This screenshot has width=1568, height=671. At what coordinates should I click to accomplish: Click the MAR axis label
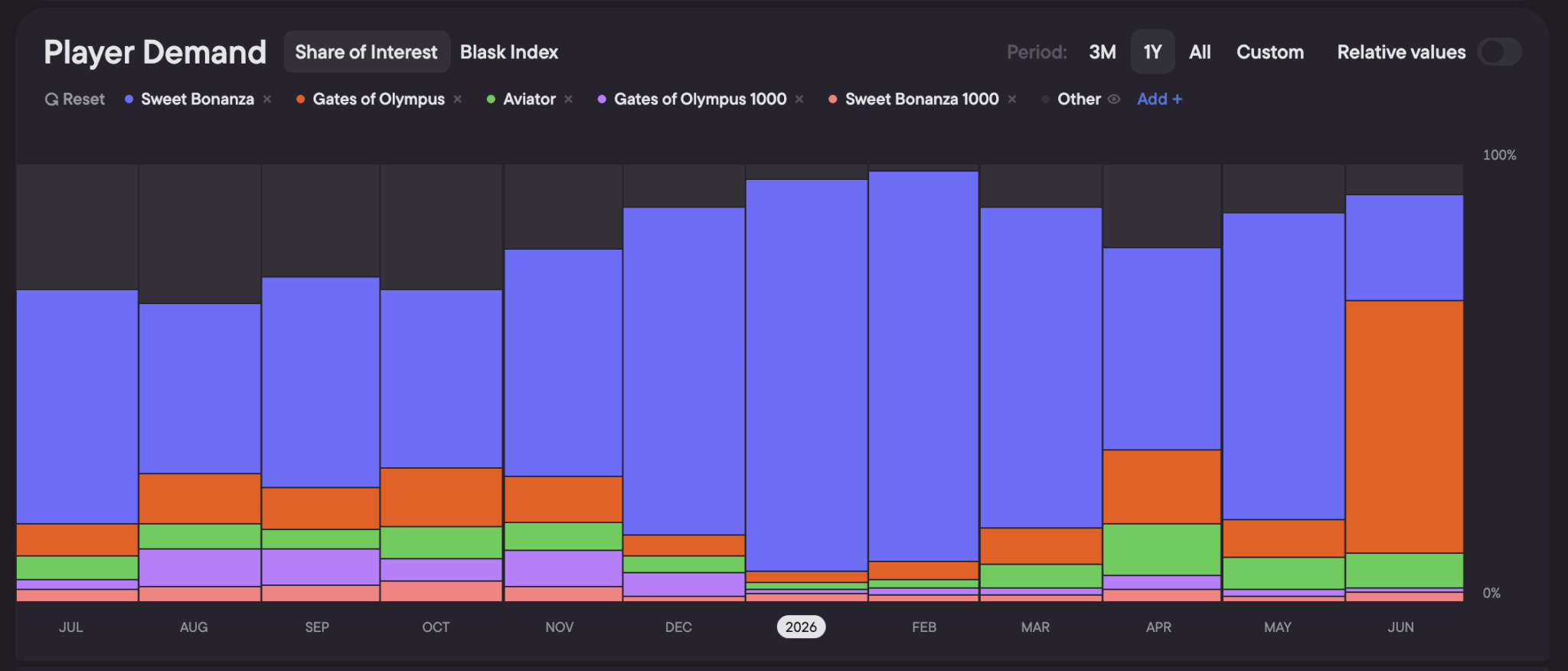tap(1035, 627)
